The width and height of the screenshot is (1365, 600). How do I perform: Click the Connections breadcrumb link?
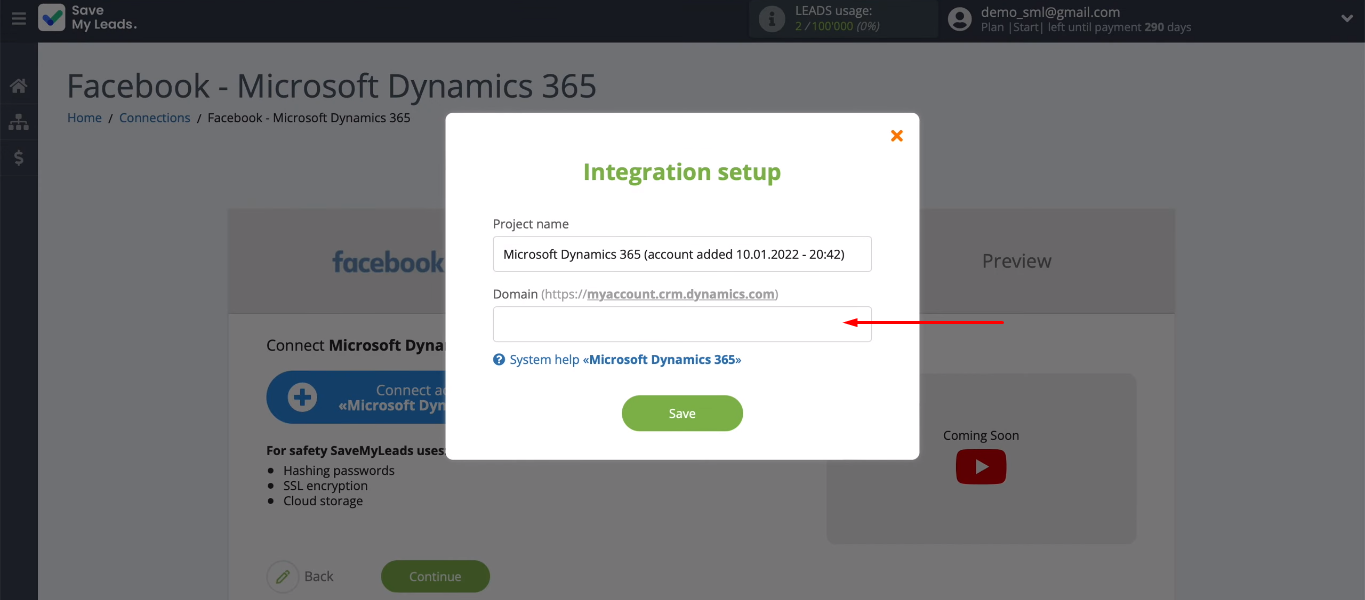pyautogui.click(x=154, y=118)
